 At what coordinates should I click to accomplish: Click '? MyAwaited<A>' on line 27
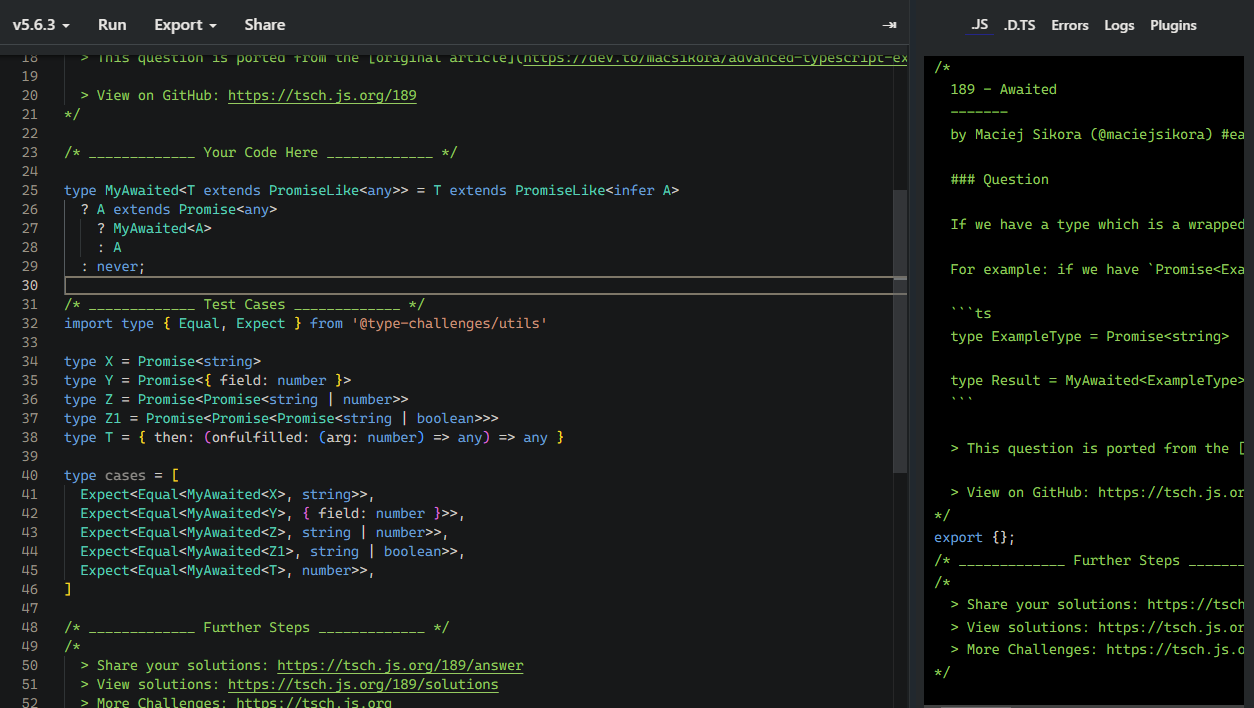pos(154,229)
